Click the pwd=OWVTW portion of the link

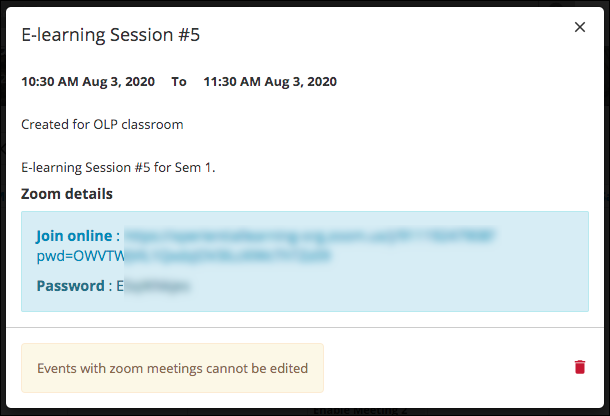[x=81, y=256]
